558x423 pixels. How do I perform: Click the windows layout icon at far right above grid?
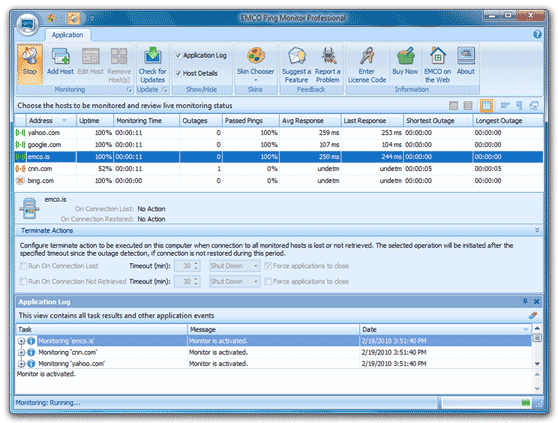534,105
